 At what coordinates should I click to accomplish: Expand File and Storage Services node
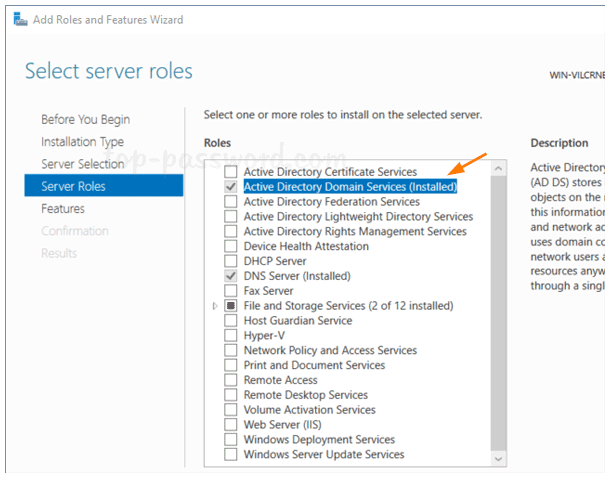click(x=216, y=306)
